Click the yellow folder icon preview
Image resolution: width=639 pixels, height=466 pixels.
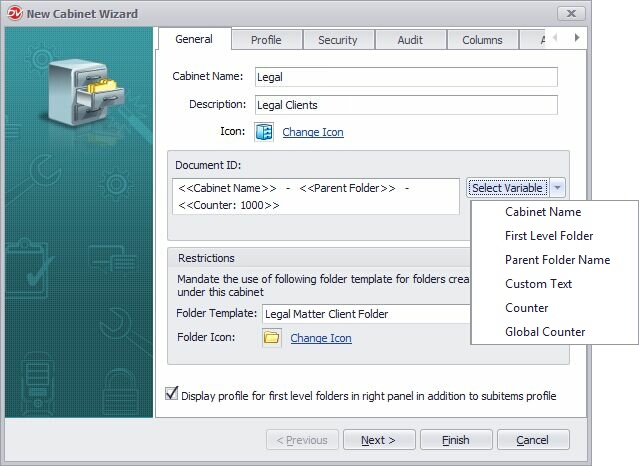[271, 338]
